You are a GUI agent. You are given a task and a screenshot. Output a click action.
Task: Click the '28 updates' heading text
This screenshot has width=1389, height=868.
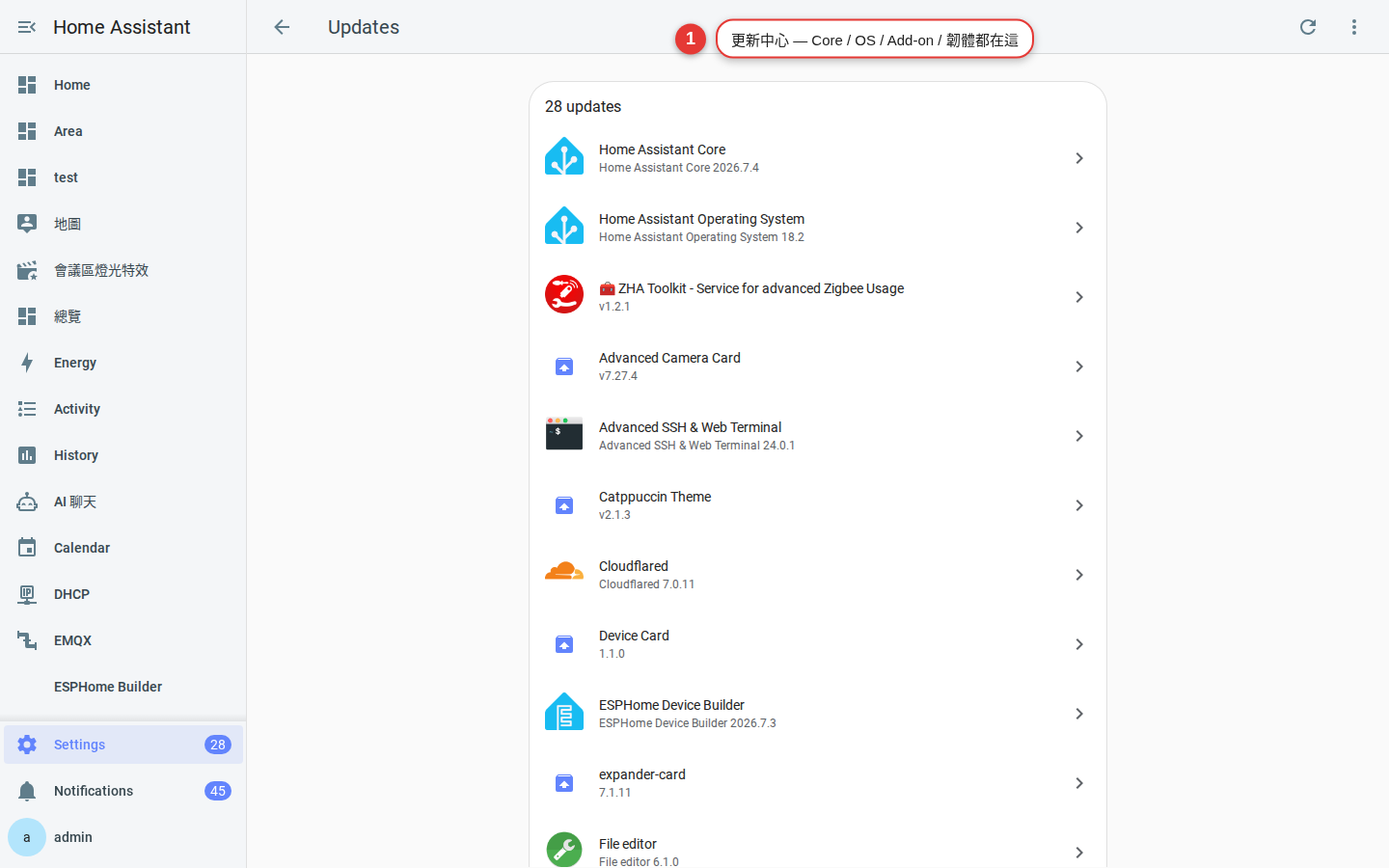coord(583,106)
